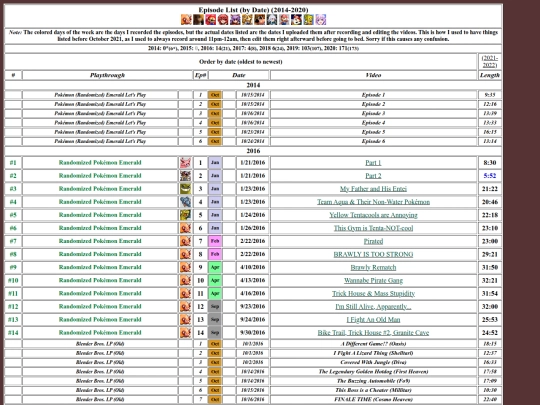Click Randomized Pokémon Emerald in row #7
540x405 pixels.
100,241
